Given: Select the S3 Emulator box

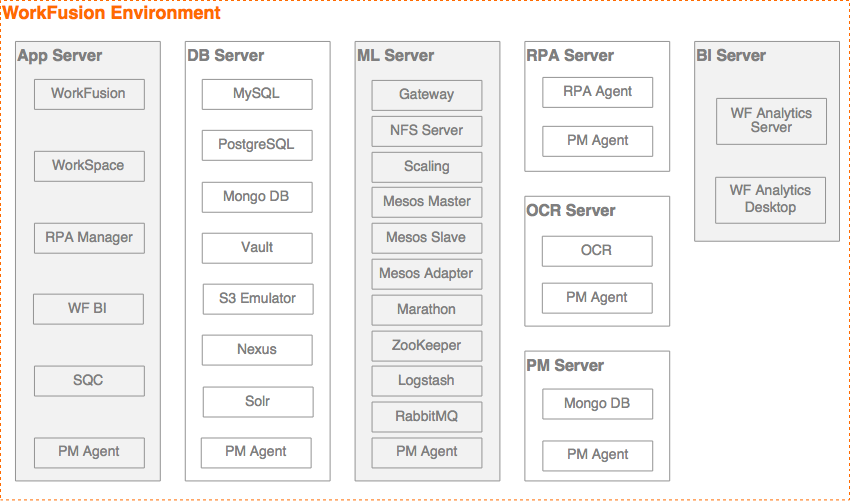Looking at the screenshot, I should 258,299.
